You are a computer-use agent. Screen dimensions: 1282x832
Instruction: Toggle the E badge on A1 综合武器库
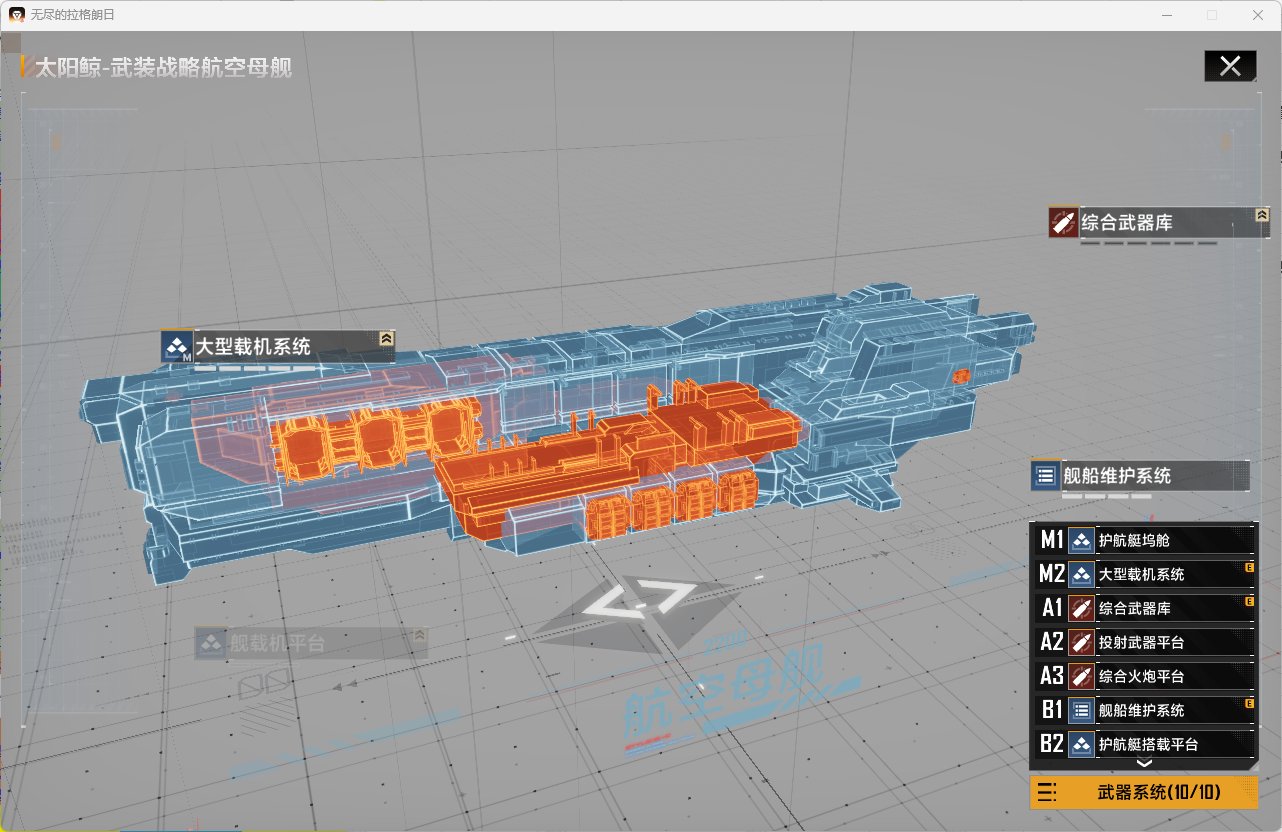click(1249, 601)
